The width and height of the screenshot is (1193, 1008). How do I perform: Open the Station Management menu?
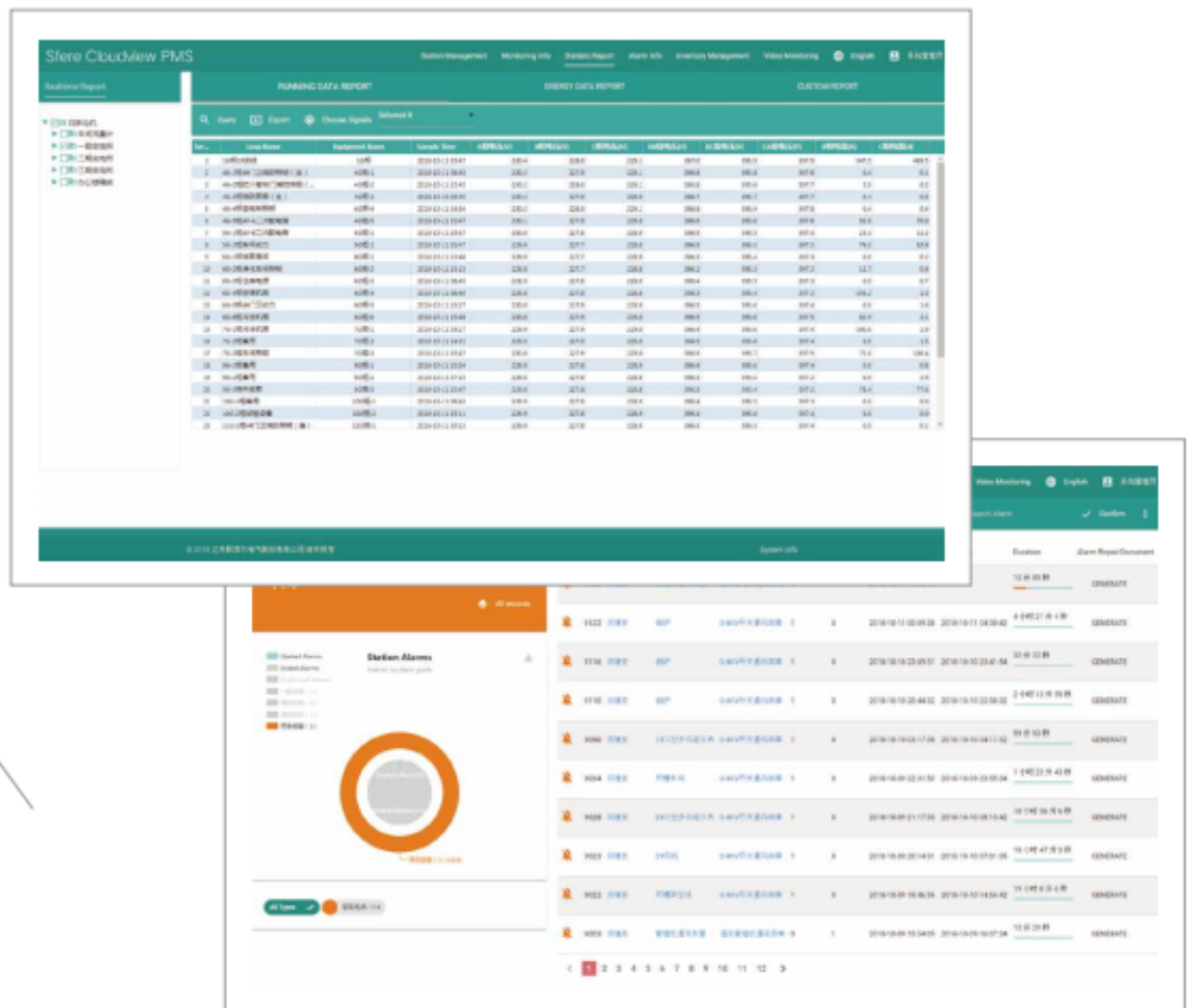click(x=454, y=56)
